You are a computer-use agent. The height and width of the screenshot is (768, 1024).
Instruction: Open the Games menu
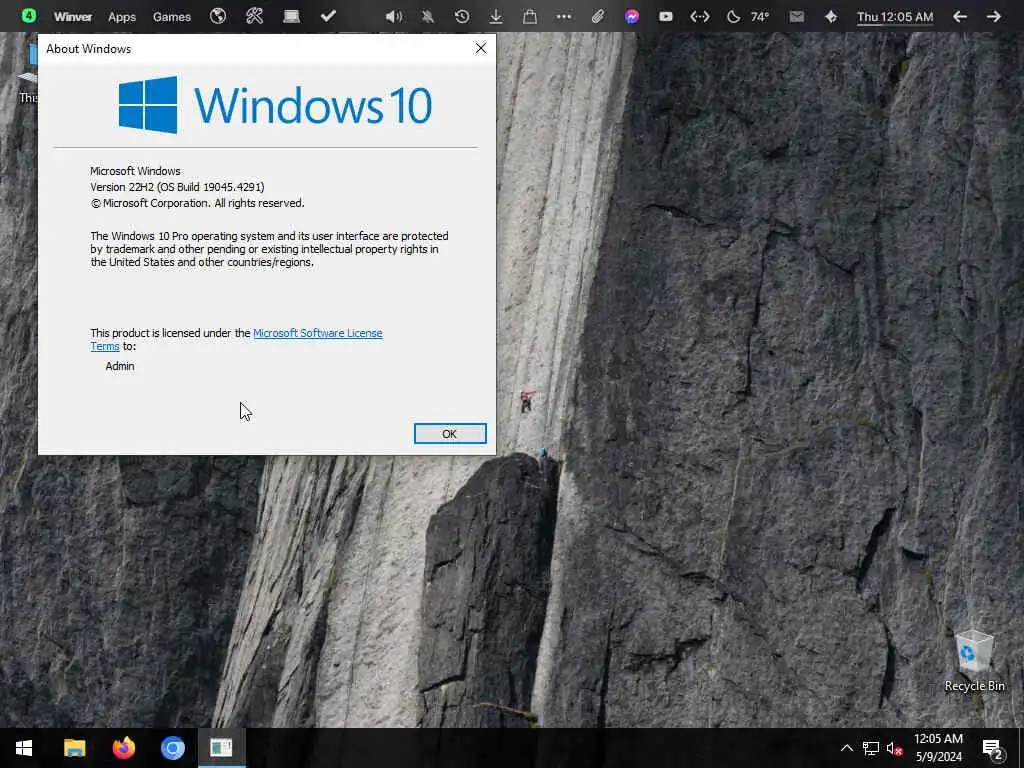(x=172, y=17)
